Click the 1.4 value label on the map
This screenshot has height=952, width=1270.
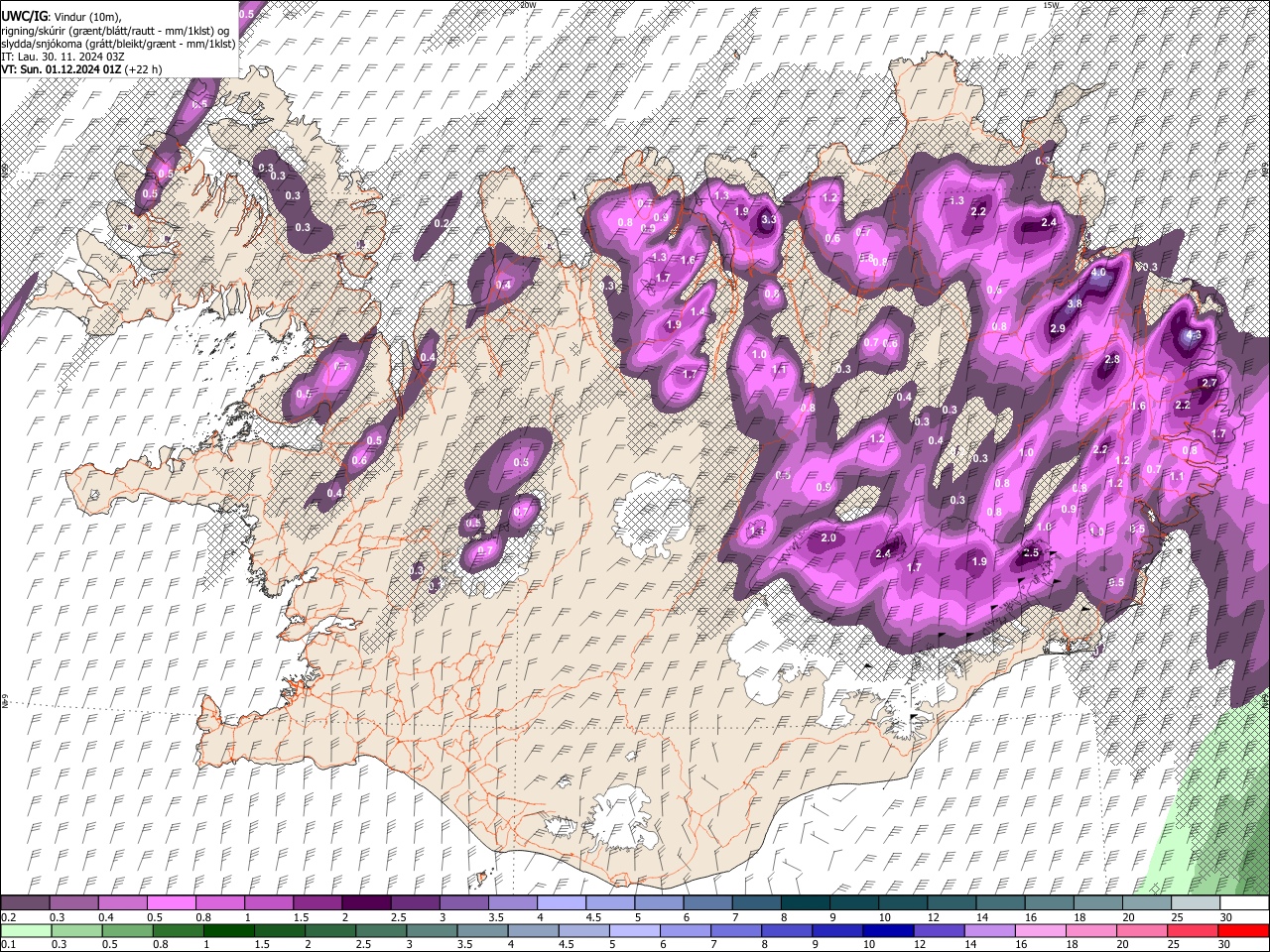(x=698, y=312)
